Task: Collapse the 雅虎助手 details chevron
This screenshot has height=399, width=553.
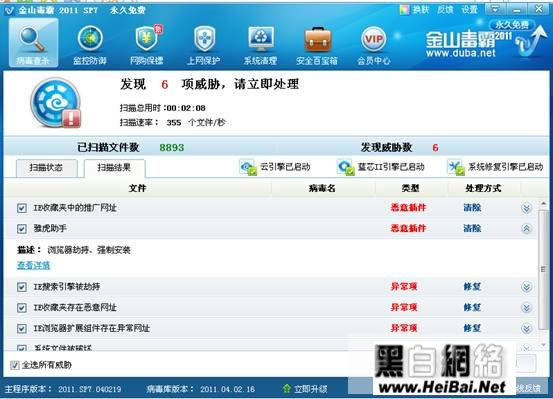Action: point(526,229)
